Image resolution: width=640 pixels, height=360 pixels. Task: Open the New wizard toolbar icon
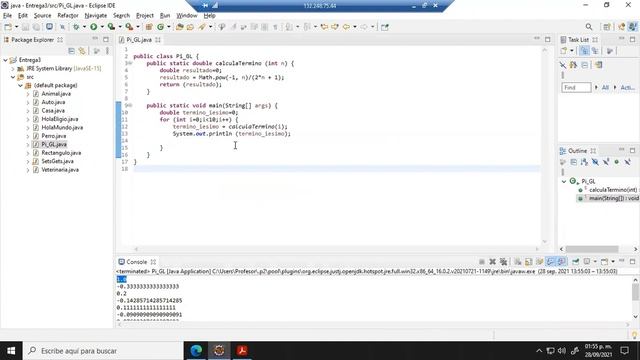pyautogui.click(x=8, y=27)
